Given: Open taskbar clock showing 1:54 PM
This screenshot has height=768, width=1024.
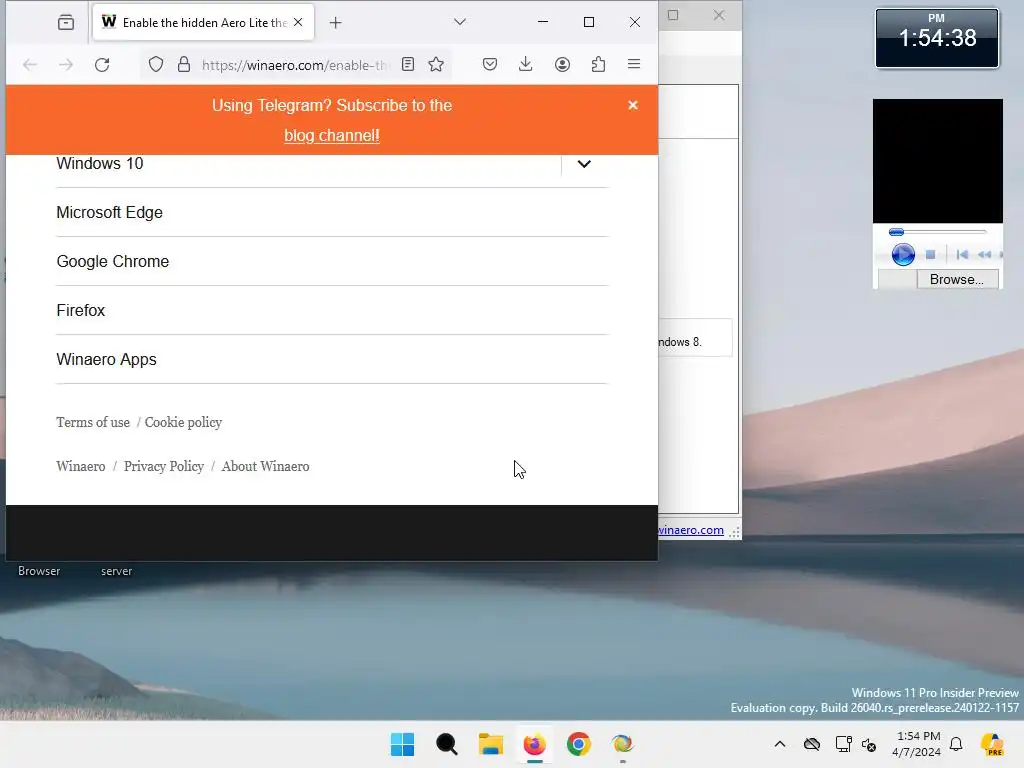Looking at the screenshot, I should 917,744.
